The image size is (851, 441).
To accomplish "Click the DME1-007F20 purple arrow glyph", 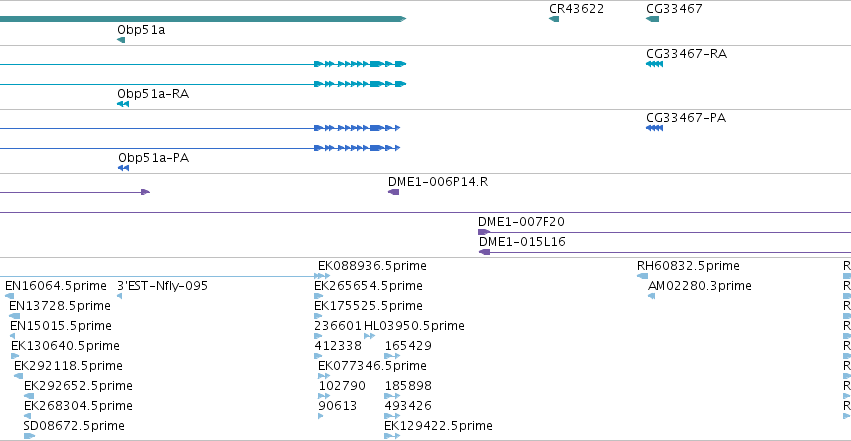I will pos(484,232).
